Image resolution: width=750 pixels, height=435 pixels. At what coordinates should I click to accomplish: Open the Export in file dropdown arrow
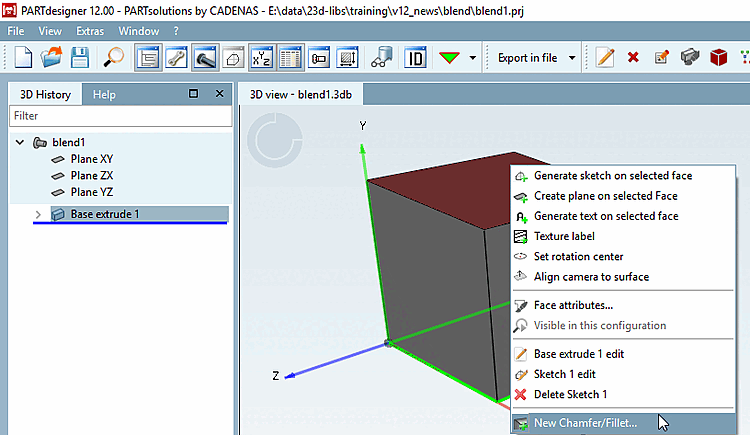[572, 58]
